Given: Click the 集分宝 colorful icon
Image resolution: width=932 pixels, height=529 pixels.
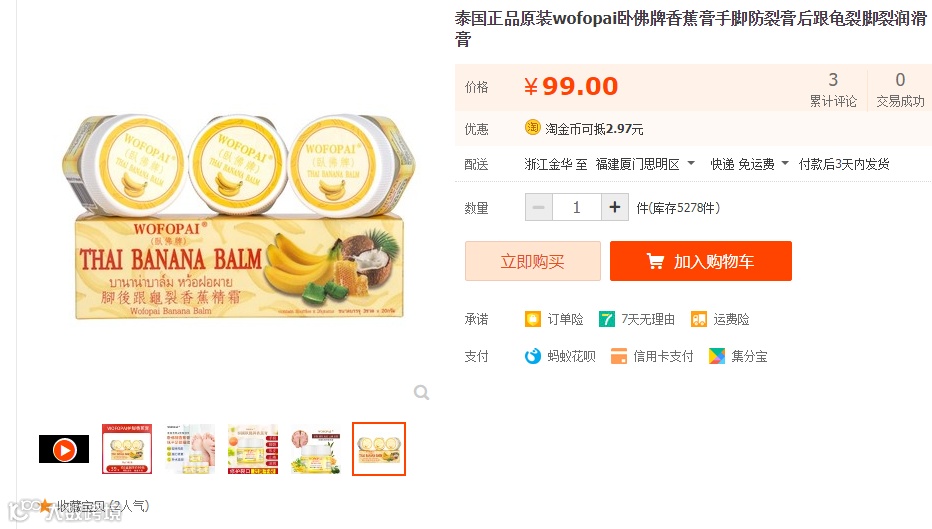Looking at the screenshot, I should 717,356.
